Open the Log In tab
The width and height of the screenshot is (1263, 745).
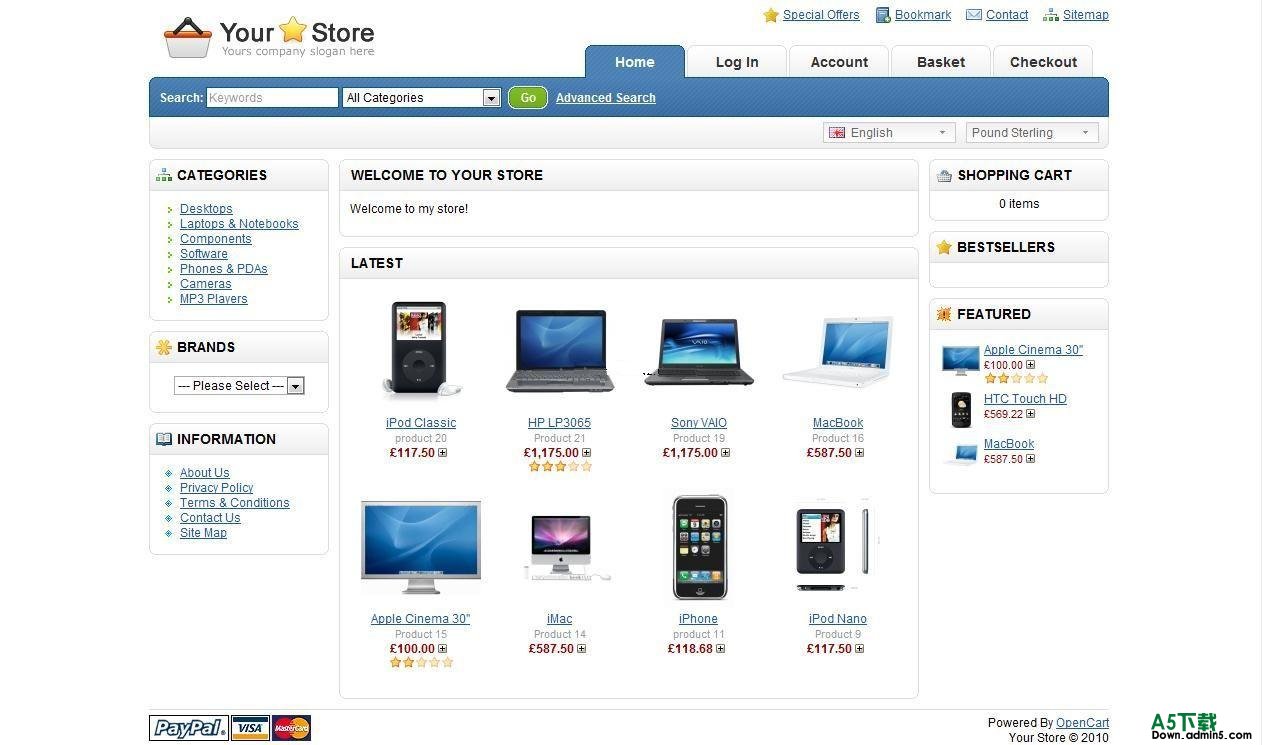(x=737, y=62)
